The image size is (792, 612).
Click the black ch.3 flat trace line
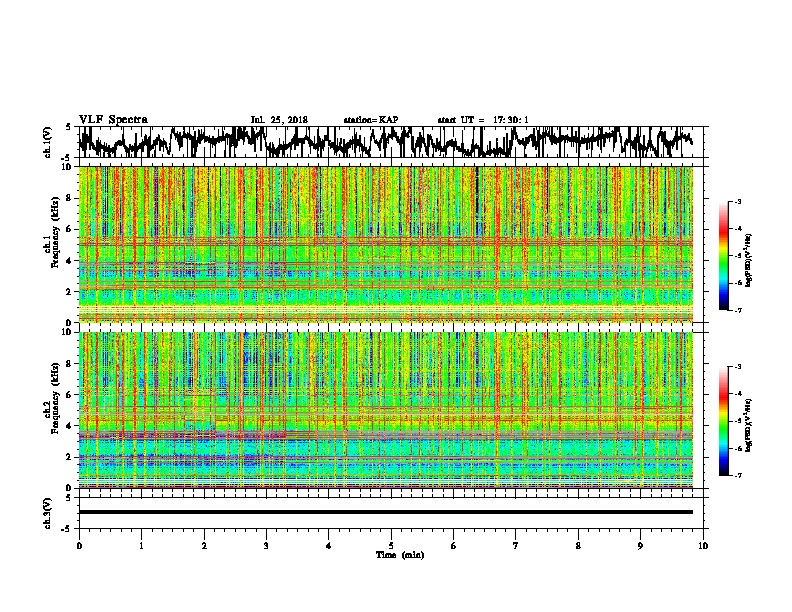pyautogui.click(x=386, y=512)
